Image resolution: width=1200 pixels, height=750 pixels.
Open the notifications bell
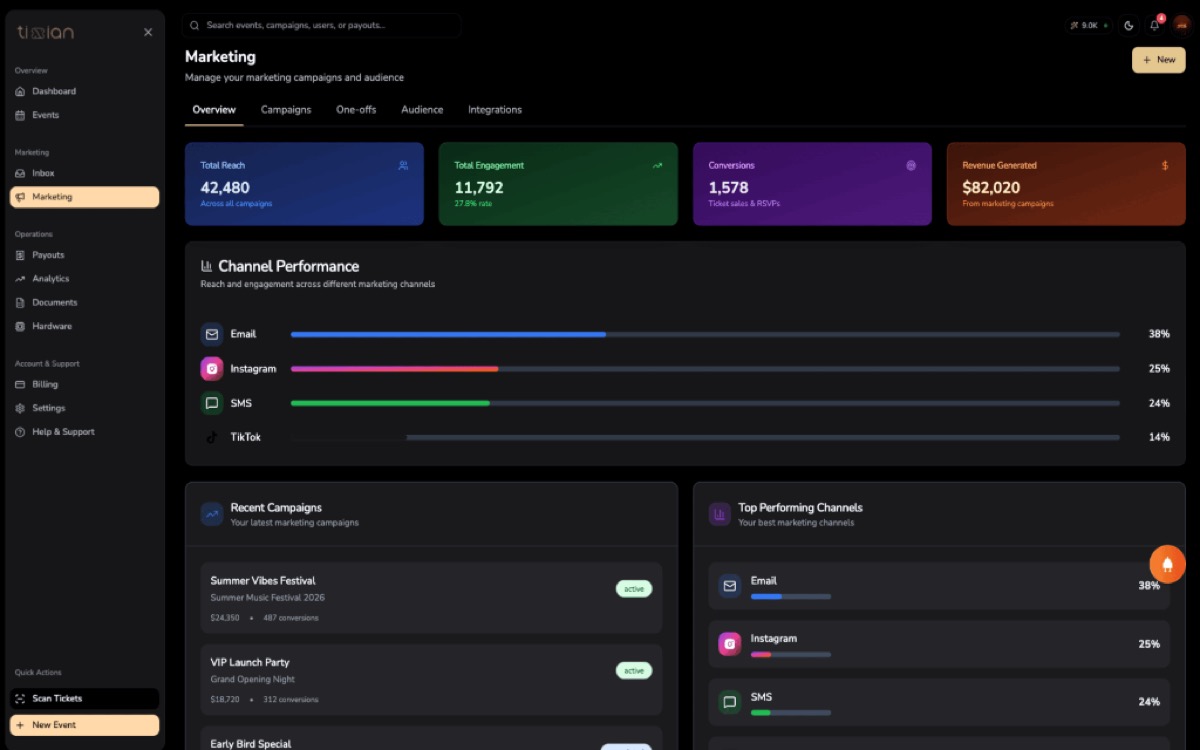point(1154,25)
